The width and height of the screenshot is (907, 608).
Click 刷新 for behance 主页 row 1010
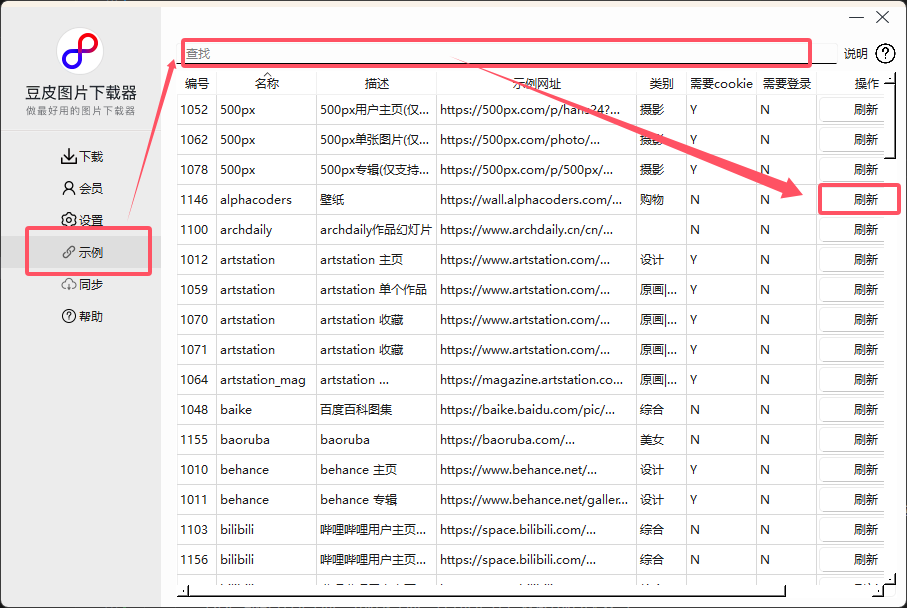pyautogui.click(x=852, y=470)
